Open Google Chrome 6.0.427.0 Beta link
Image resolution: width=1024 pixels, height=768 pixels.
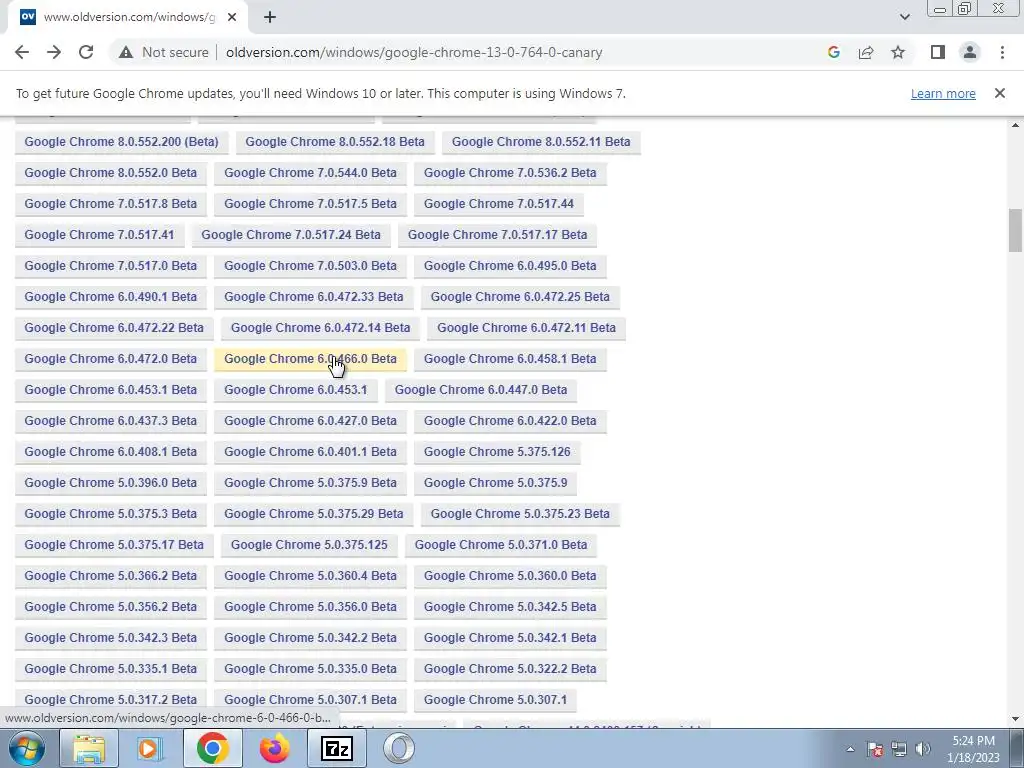pyautogui.click(x=310, y=421)
